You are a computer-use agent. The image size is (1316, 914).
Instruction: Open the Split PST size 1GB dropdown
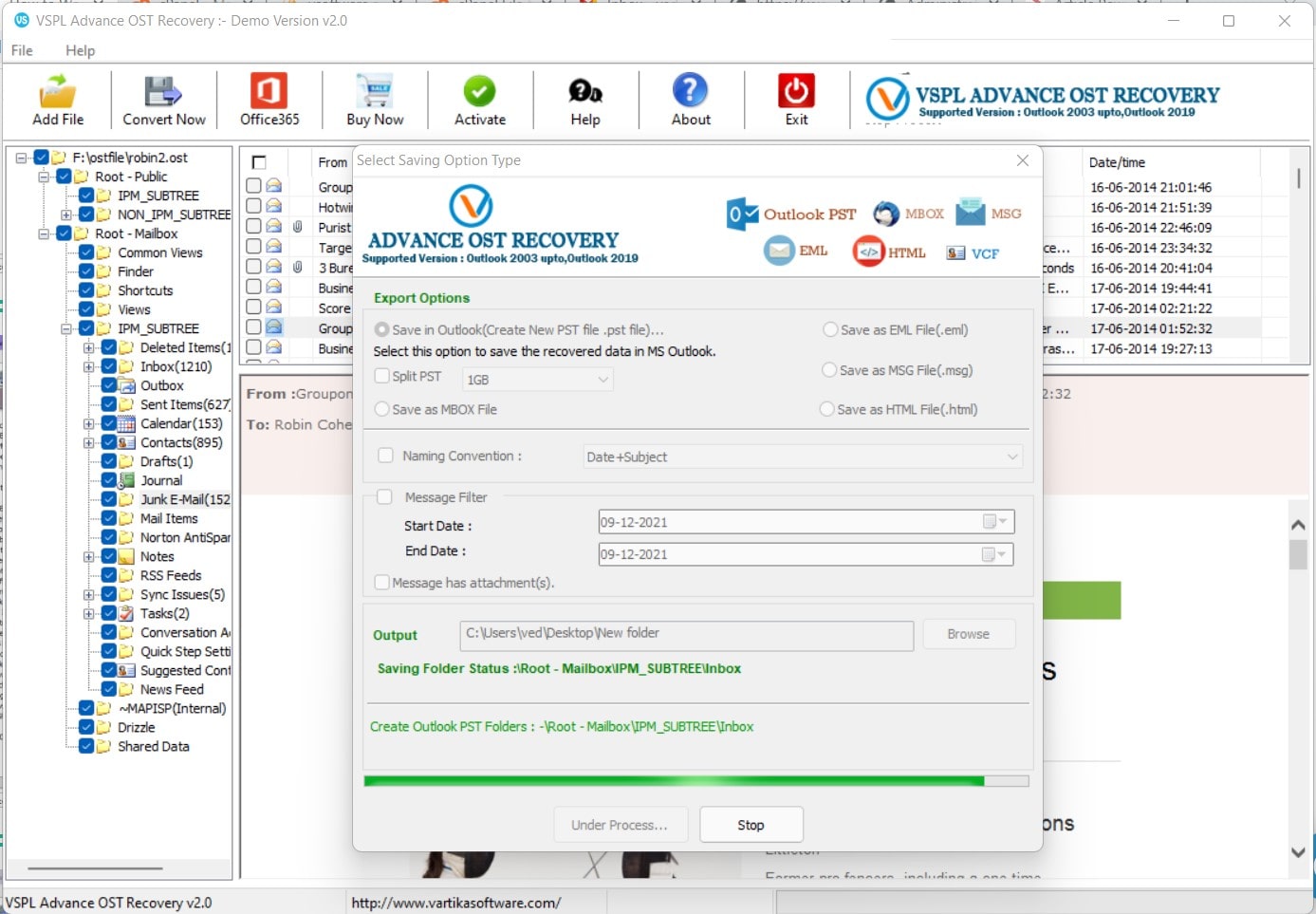coord(537,380)
